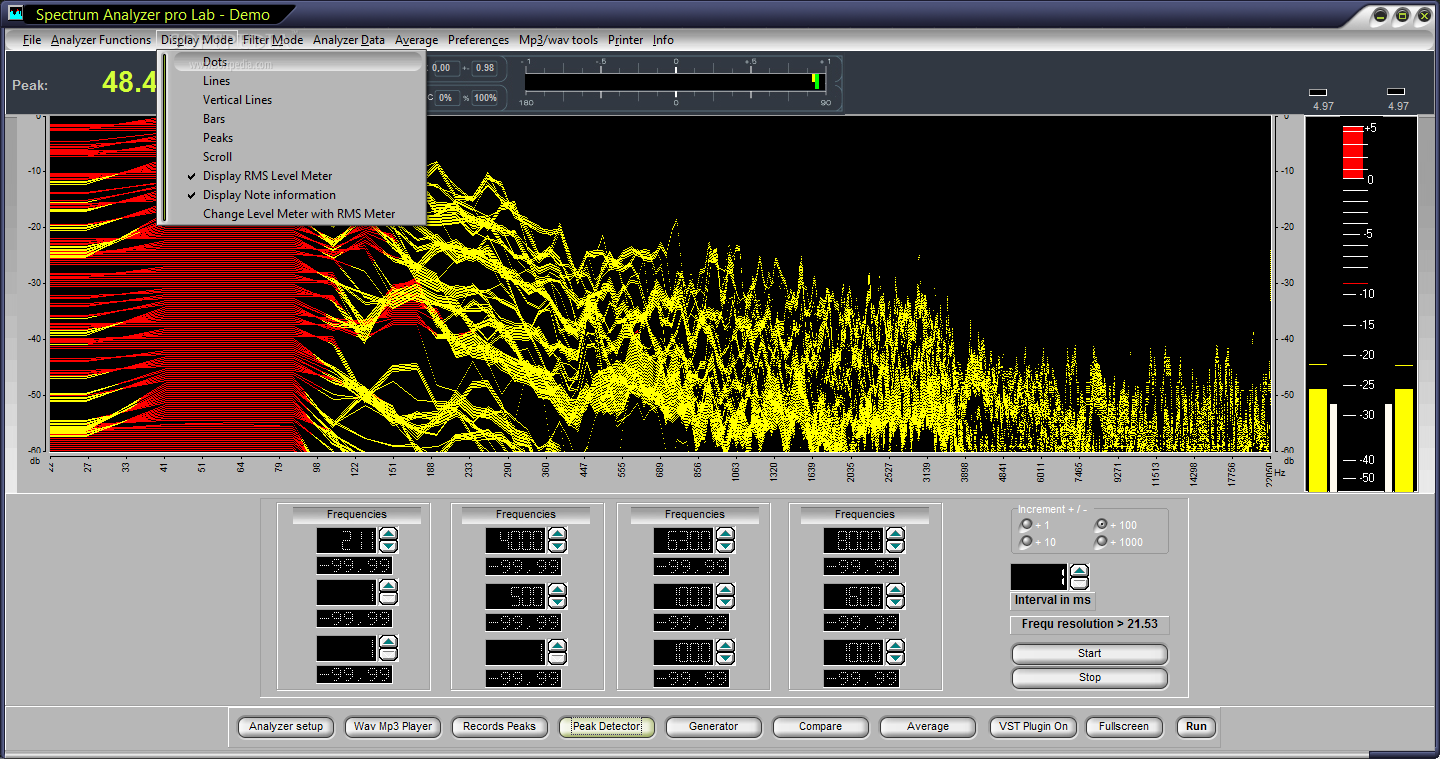The image size is (1440, 759).
Task: Choose Scroll display mode
Action: click(x=297, y=157)
